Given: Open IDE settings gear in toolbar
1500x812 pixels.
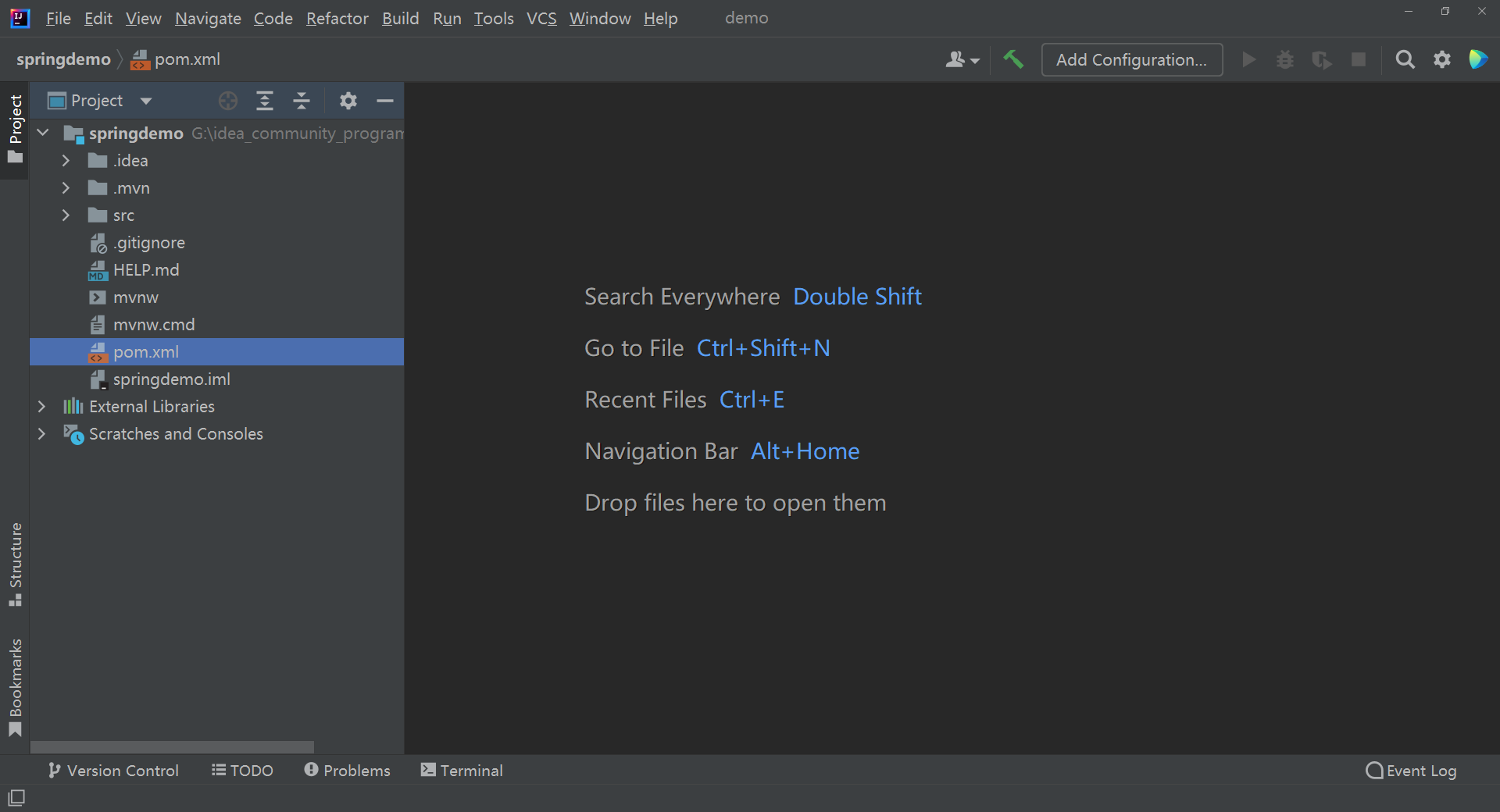Looking at the screenshot, I should tap(1442, 59).
